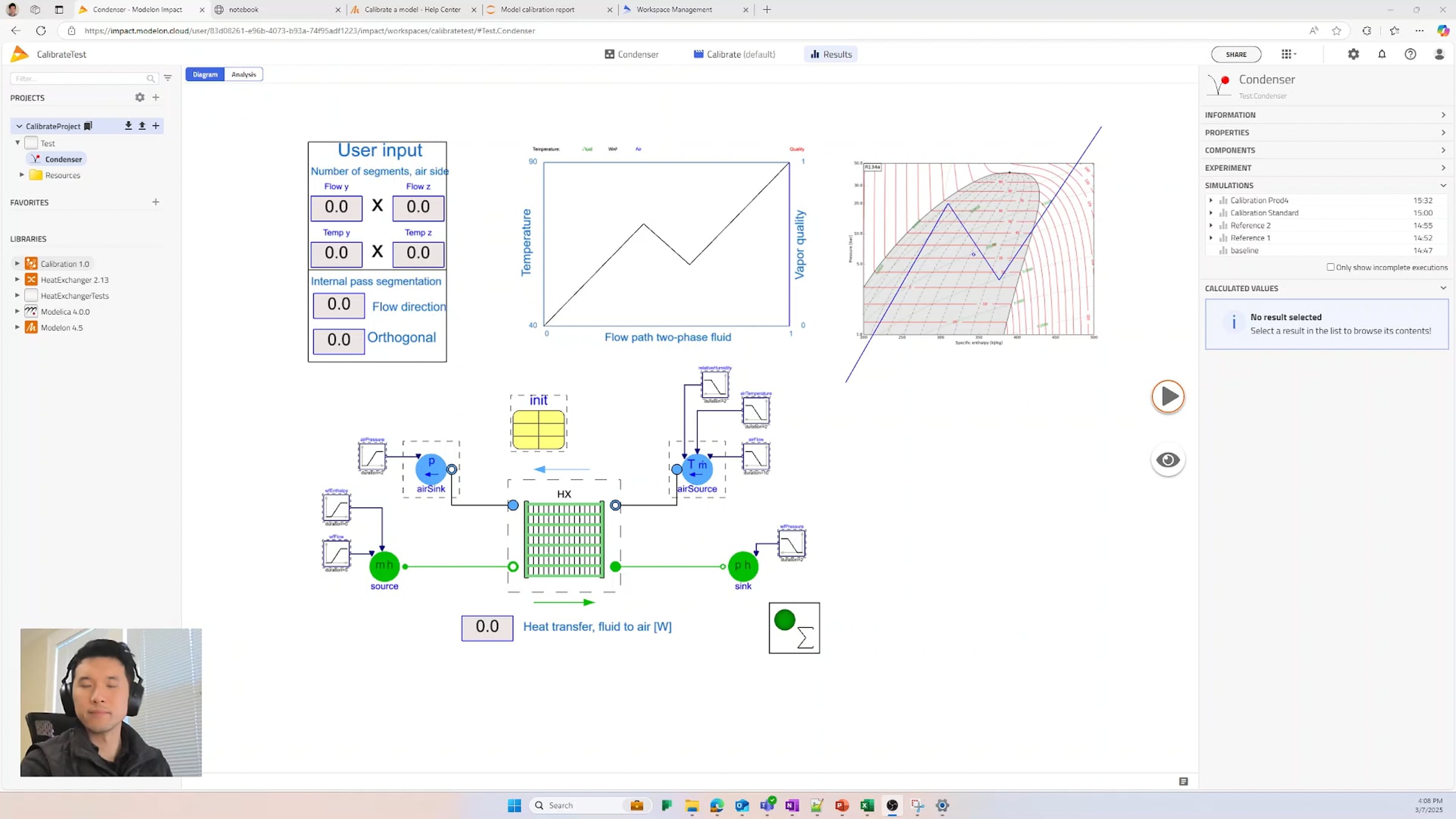Open the settings gear in top bar
1456x819 pixels.
[1353, 54]
